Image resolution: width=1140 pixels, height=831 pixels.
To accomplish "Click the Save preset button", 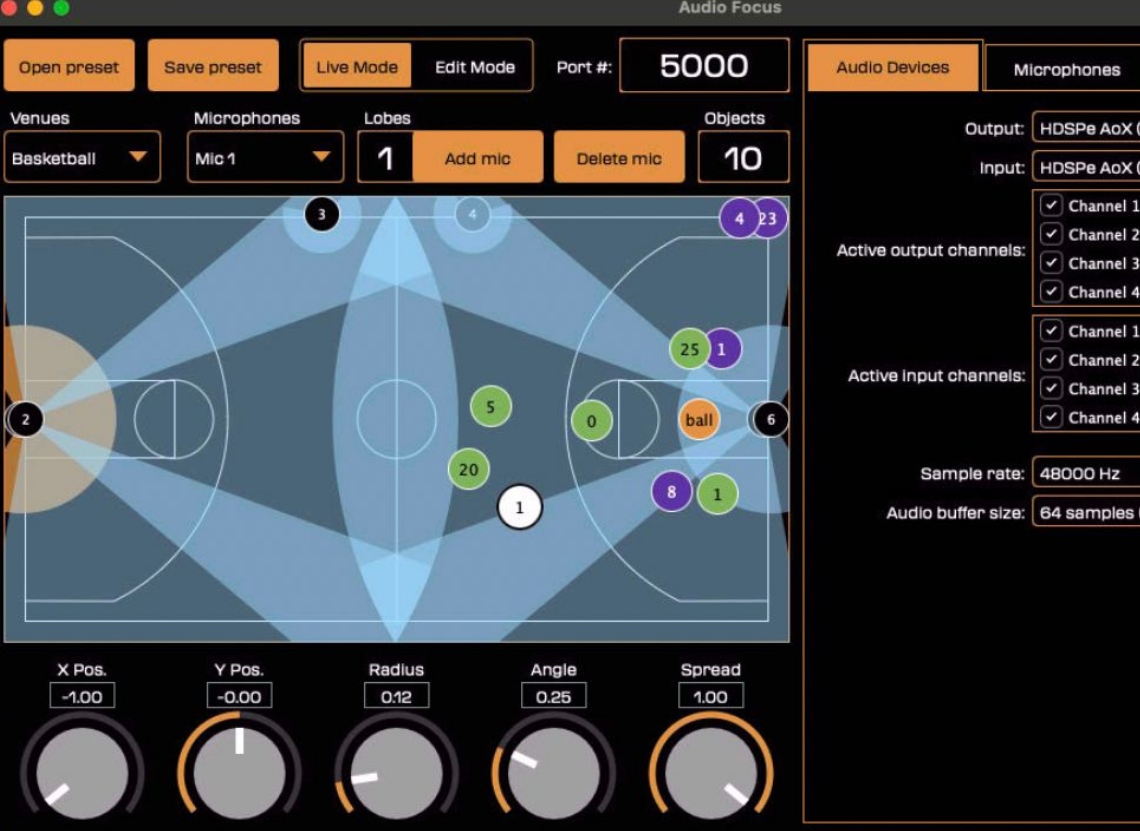I will pyautogui.click(x=213, y=67).
